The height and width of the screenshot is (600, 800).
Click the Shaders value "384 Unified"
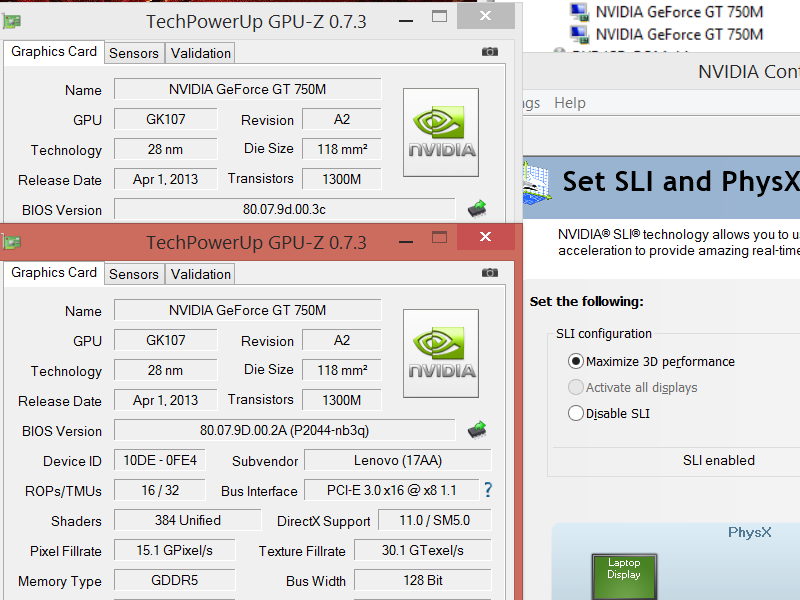188,520
